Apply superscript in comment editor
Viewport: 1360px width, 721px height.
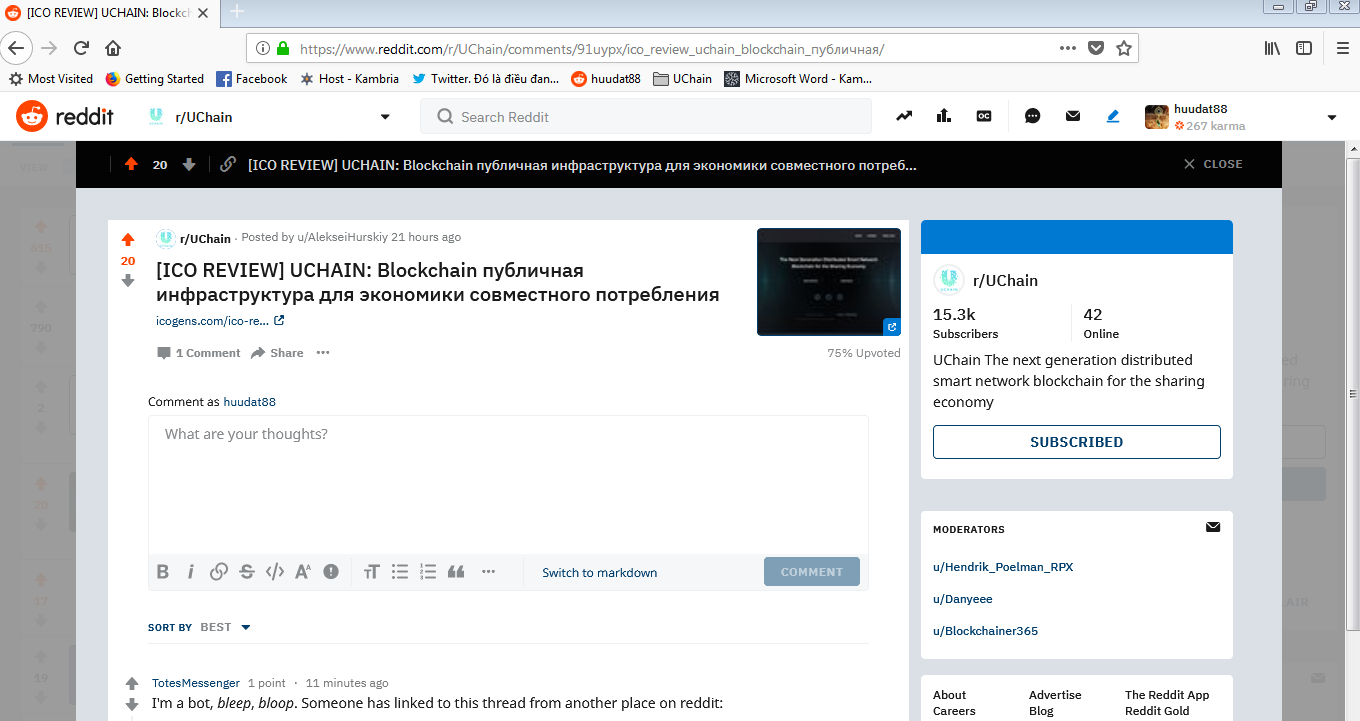click(x=303, y=572)
